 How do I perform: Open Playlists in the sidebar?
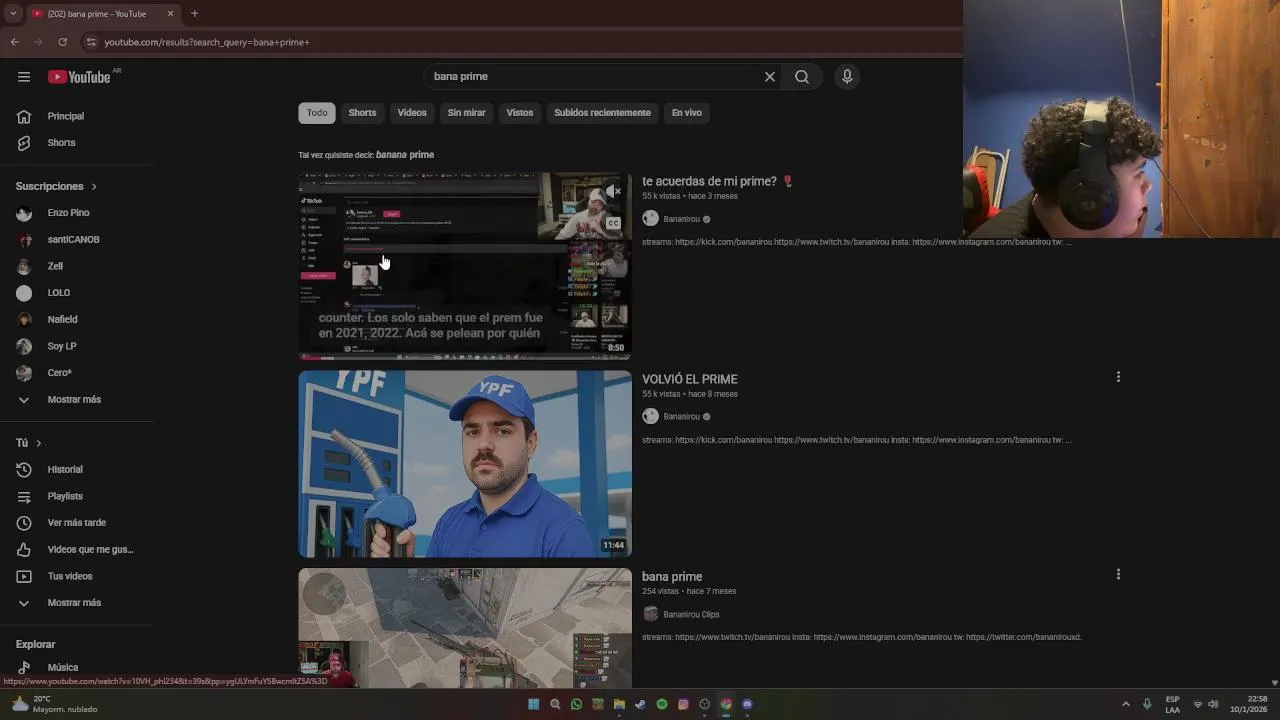[x=77, y=496]
